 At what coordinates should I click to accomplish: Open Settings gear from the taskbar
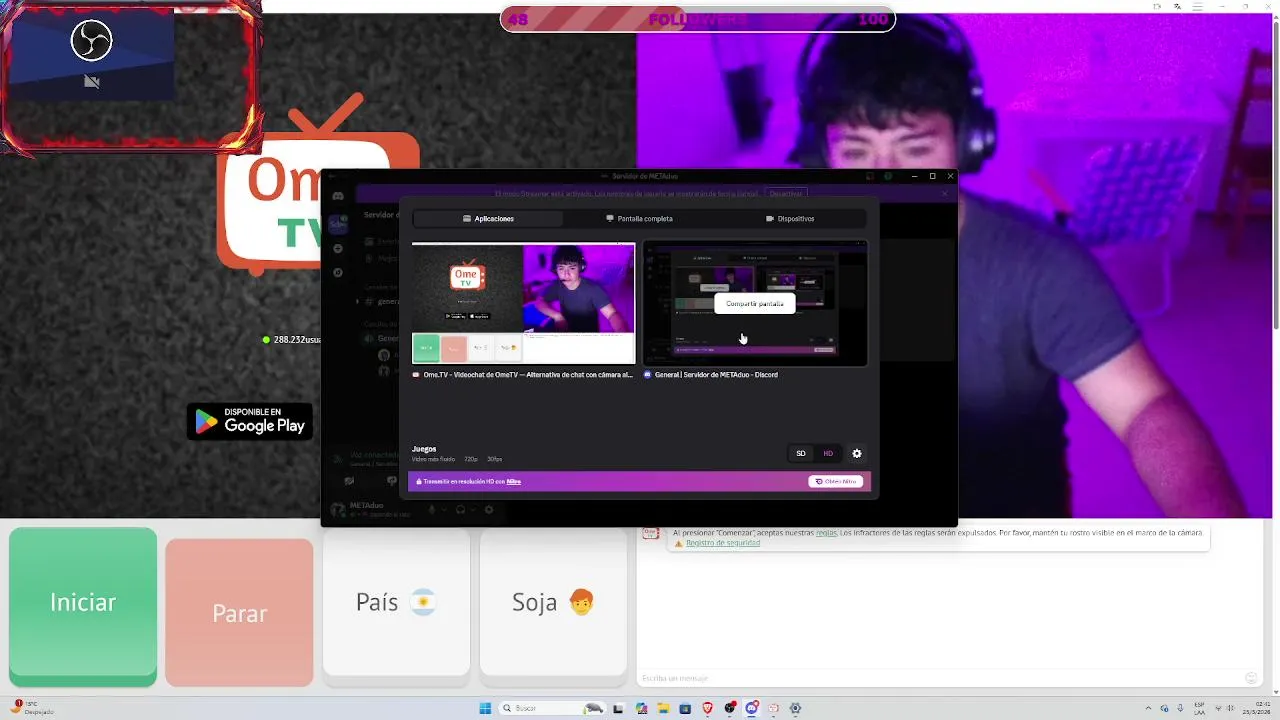[795, 708]
